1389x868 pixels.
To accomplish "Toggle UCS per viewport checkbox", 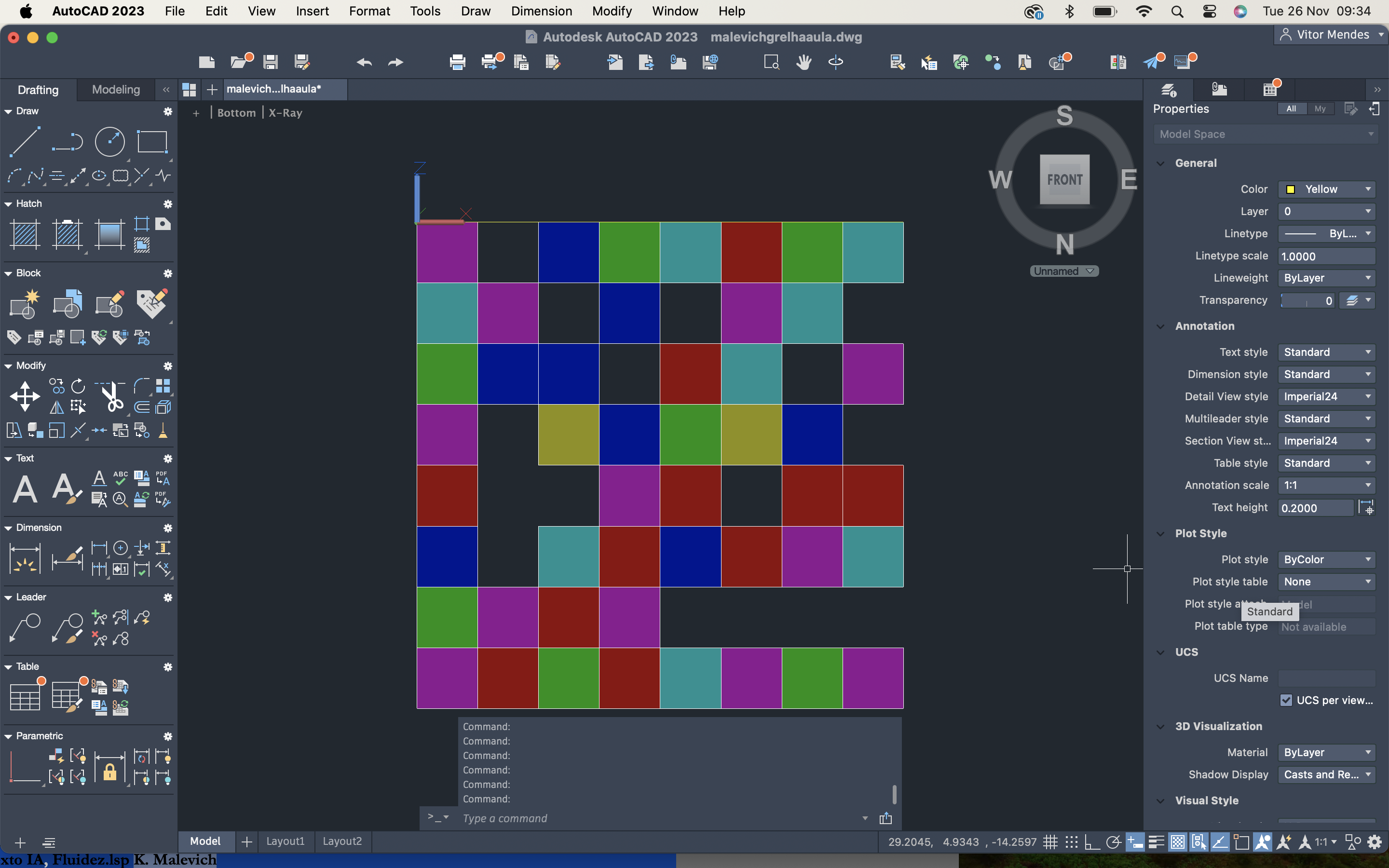I will [x=1286, y=700].
